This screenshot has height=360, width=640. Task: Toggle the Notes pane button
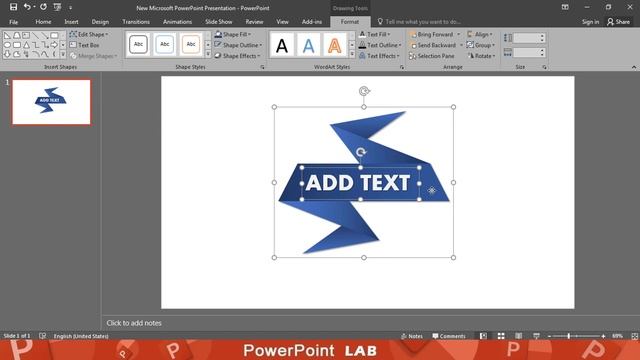tap(411, 336)
